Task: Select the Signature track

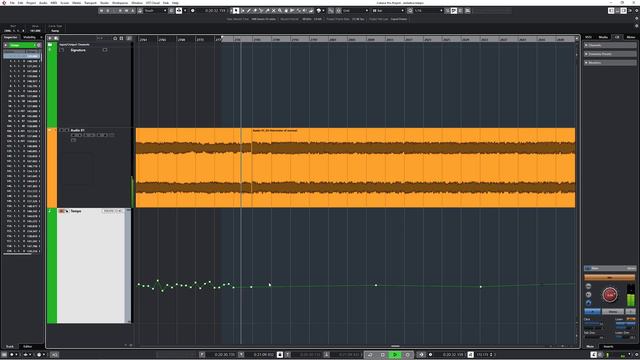Action: pyautogui.click(x=78, y=50)
